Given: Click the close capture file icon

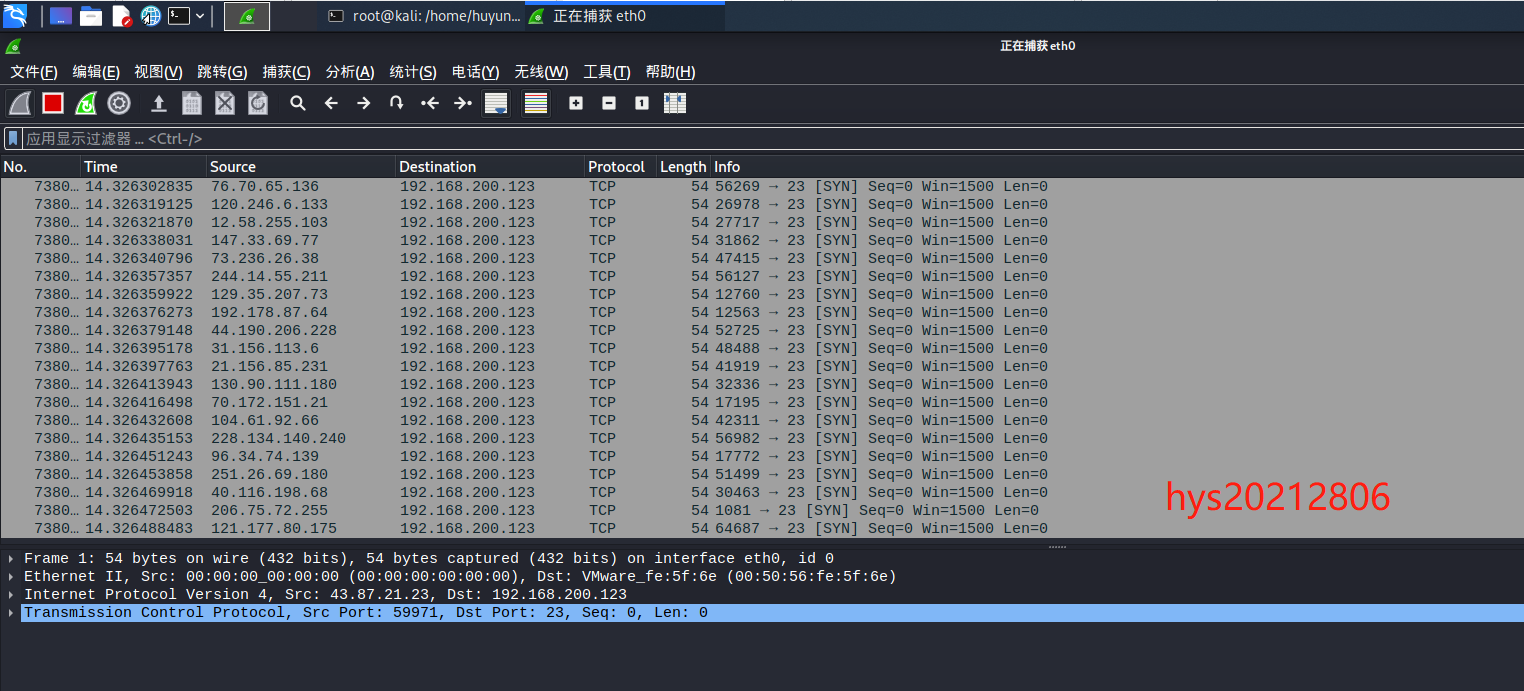Looking at the screenshot, I should pos(225,103).
